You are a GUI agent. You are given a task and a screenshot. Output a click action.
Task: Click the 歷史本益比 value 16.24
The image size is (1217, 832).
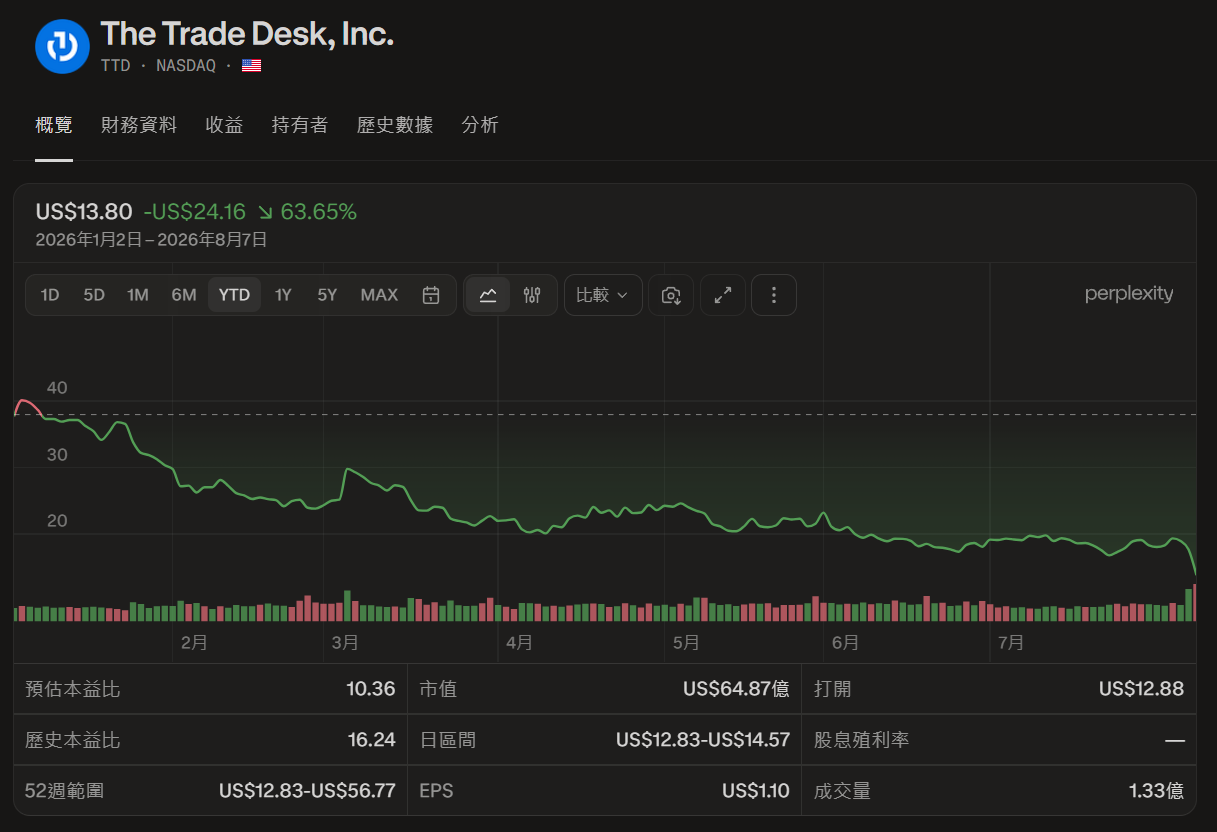point(371,740)
